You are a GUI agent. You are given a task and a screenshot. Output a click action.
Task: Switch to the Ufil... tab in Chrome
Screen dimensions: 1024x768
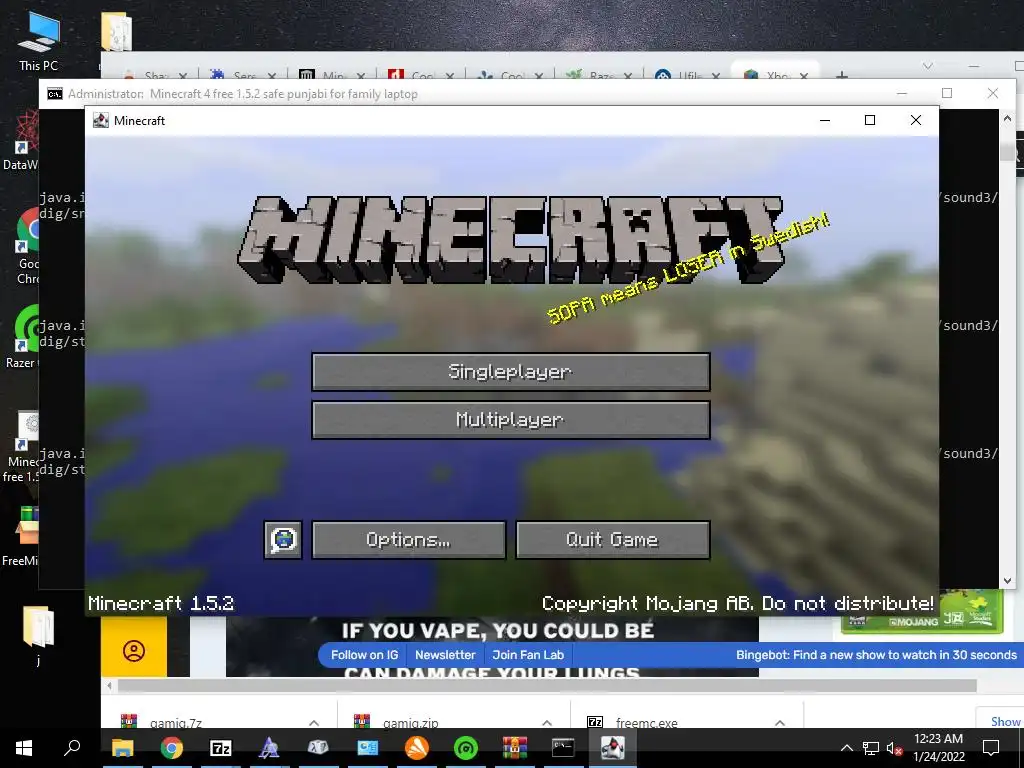[690, 75]
